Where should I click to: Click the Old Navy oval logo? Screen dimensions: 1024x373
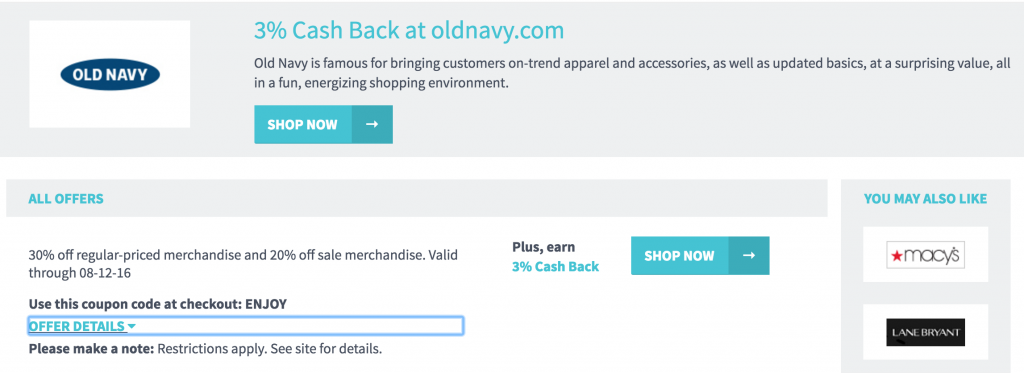tap(110, 74)
